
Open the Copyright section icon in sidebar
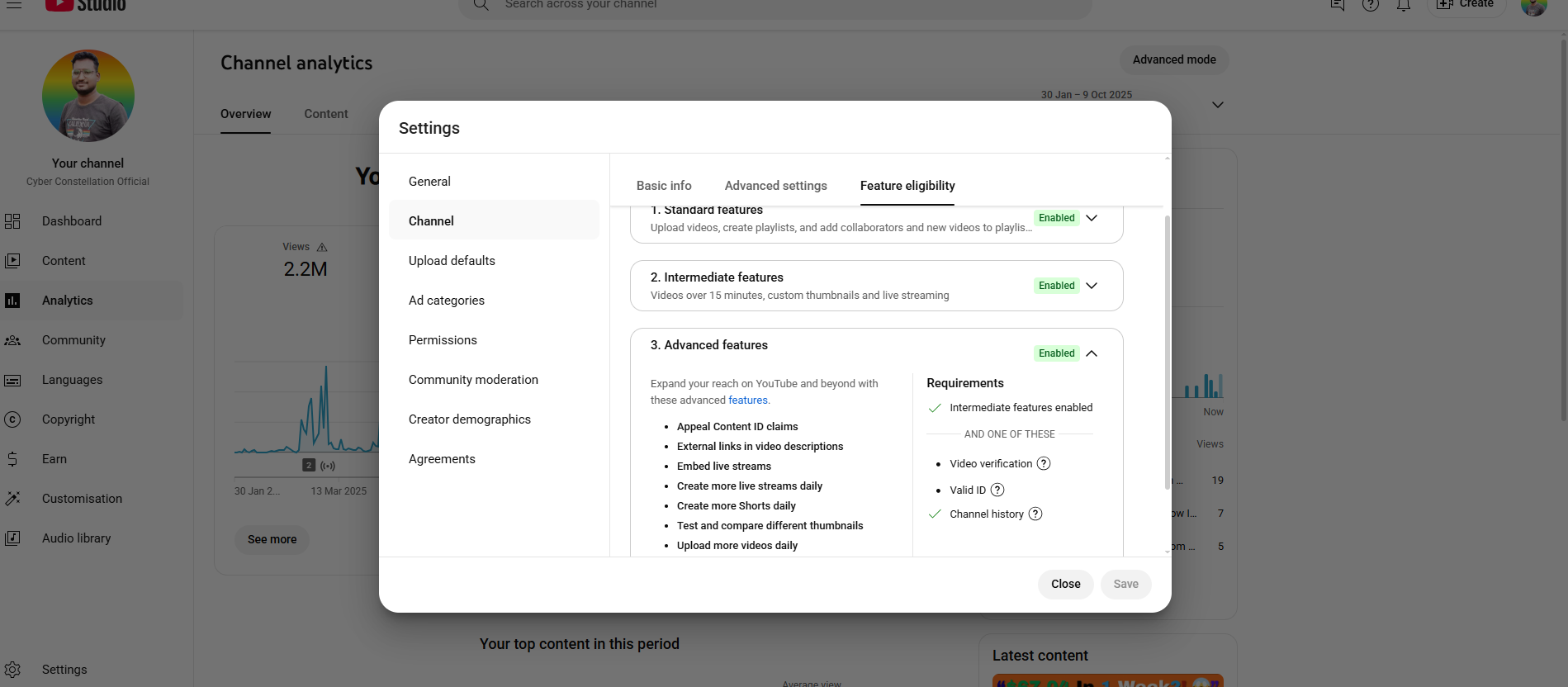pyautogui.click(x=12, y=419)
